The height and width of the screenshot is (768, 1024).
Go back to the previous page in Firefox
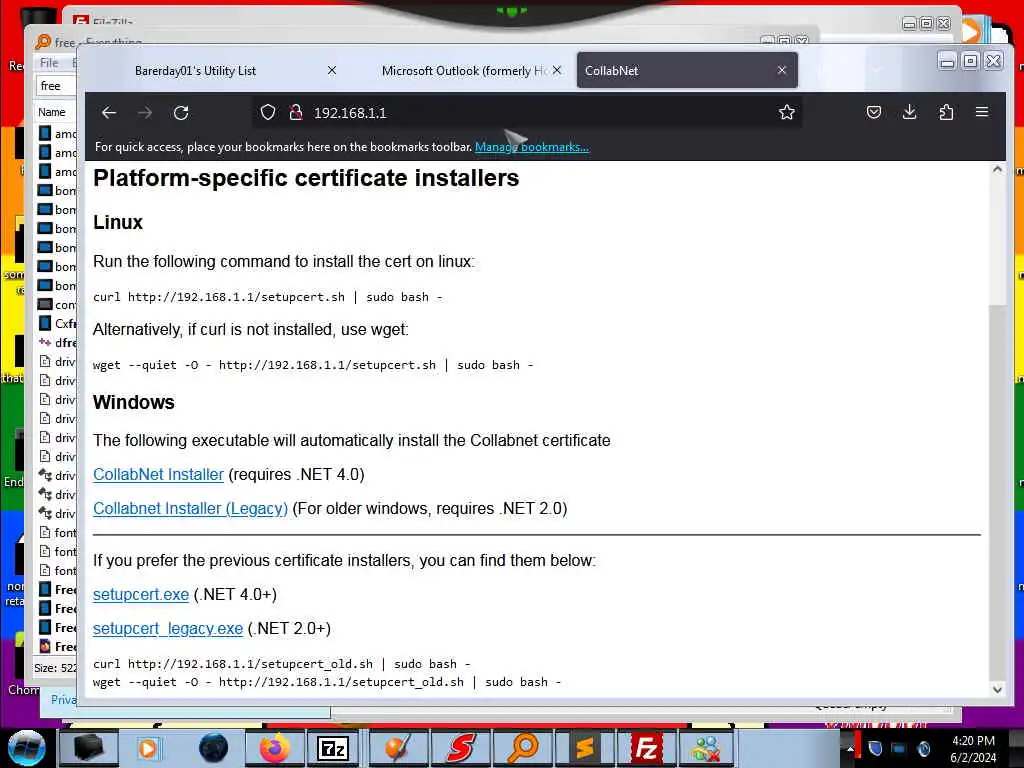[109, 113]
